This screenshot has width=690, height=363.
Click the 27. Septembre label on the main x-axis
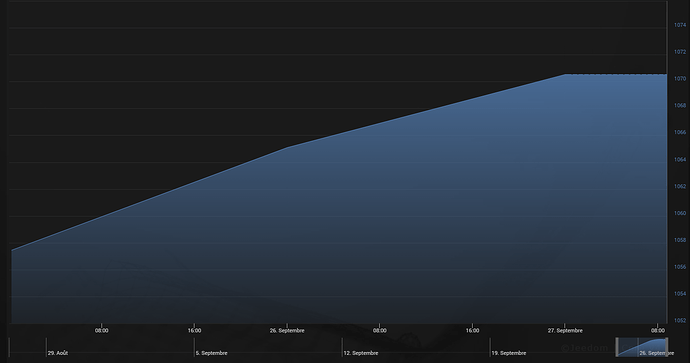tap(565, 330)
